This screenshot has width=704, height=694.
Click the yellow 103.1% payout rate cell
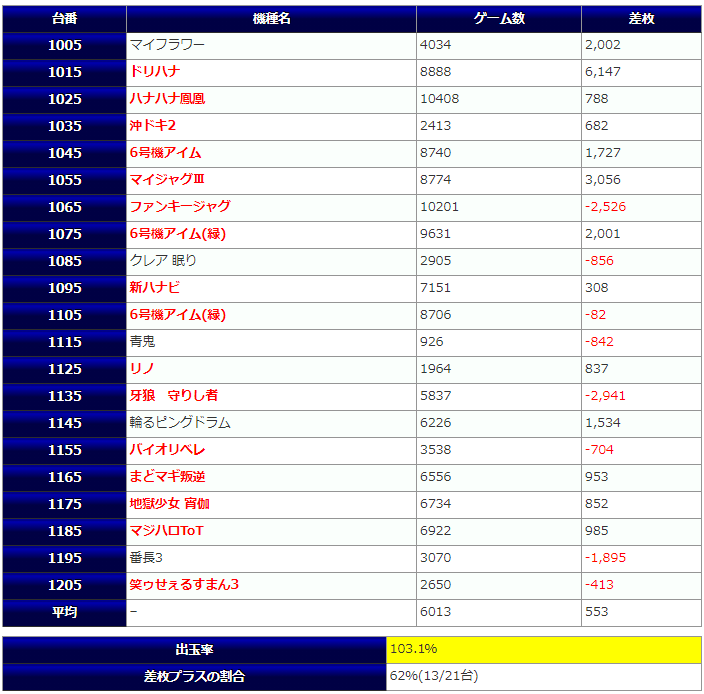(544, 650)
